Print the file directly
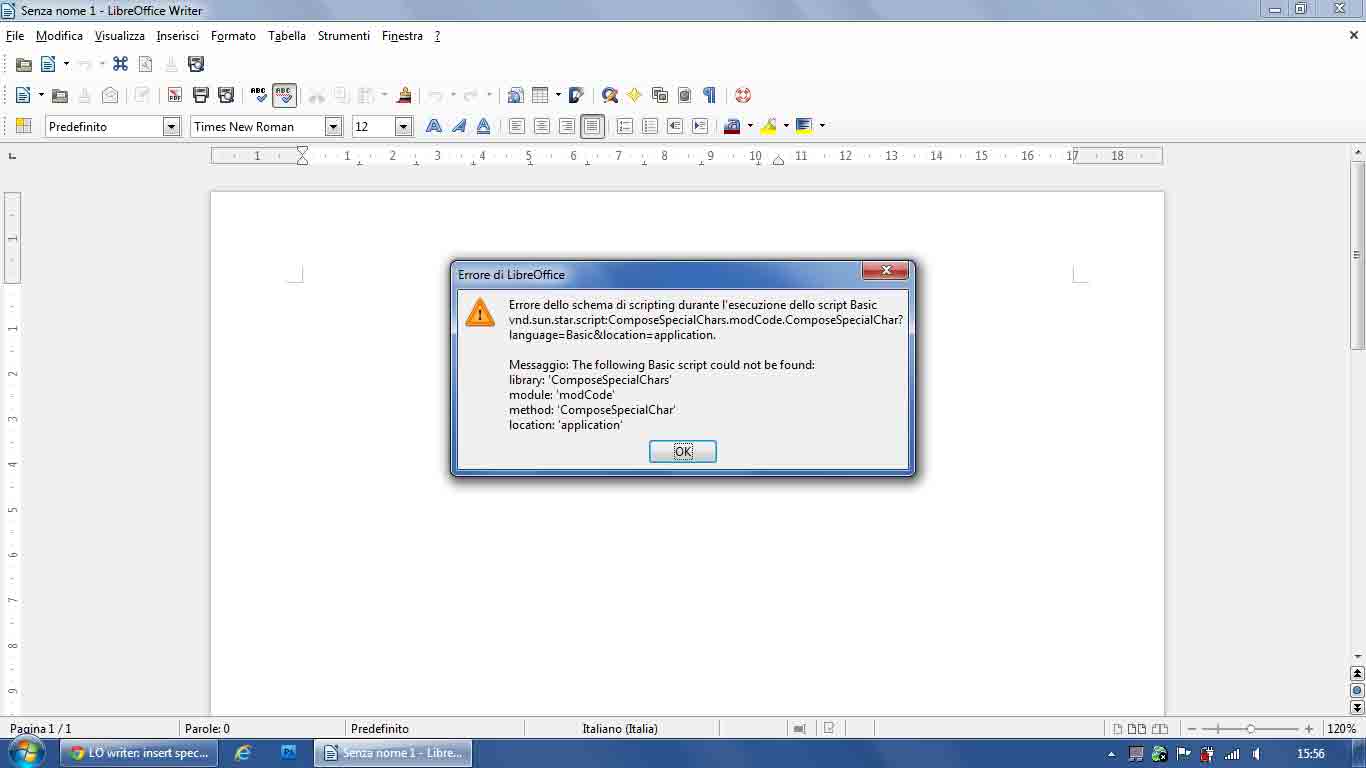Image resolution: width=1366 pixels, height=768 pixels. click(198, 95)
